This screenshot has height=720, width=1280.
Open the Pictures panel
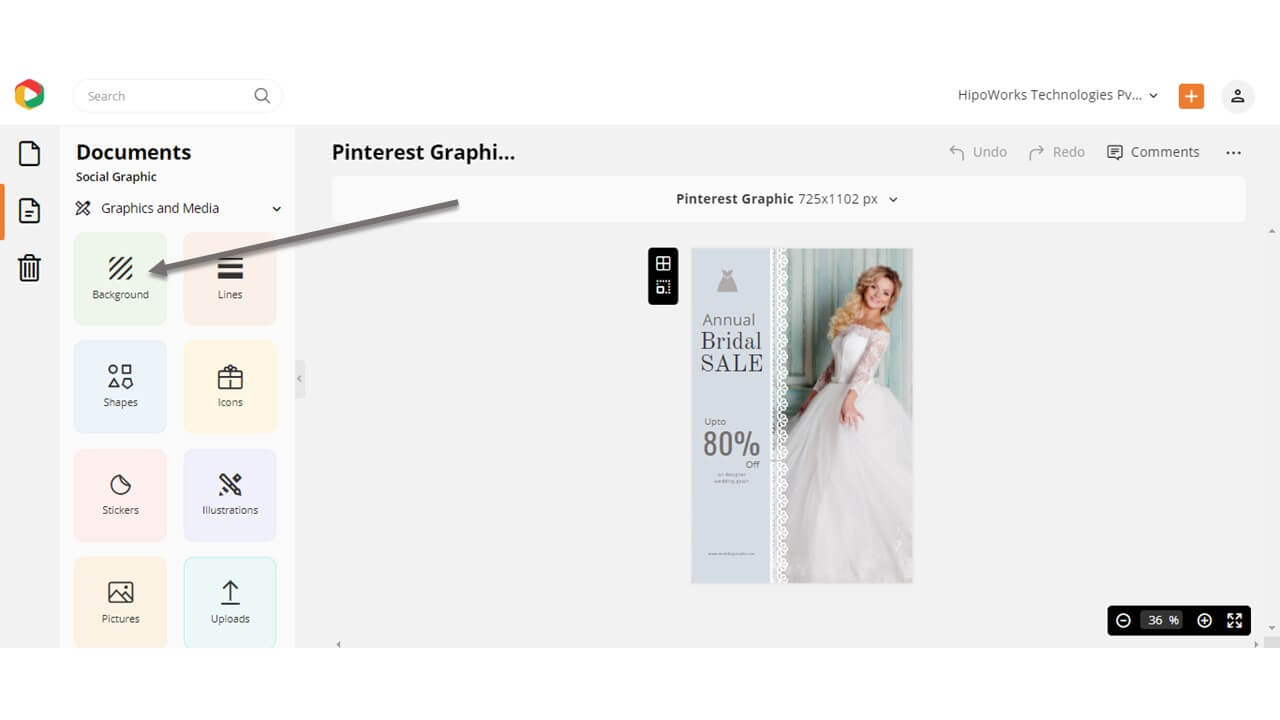tap(120, 601)
